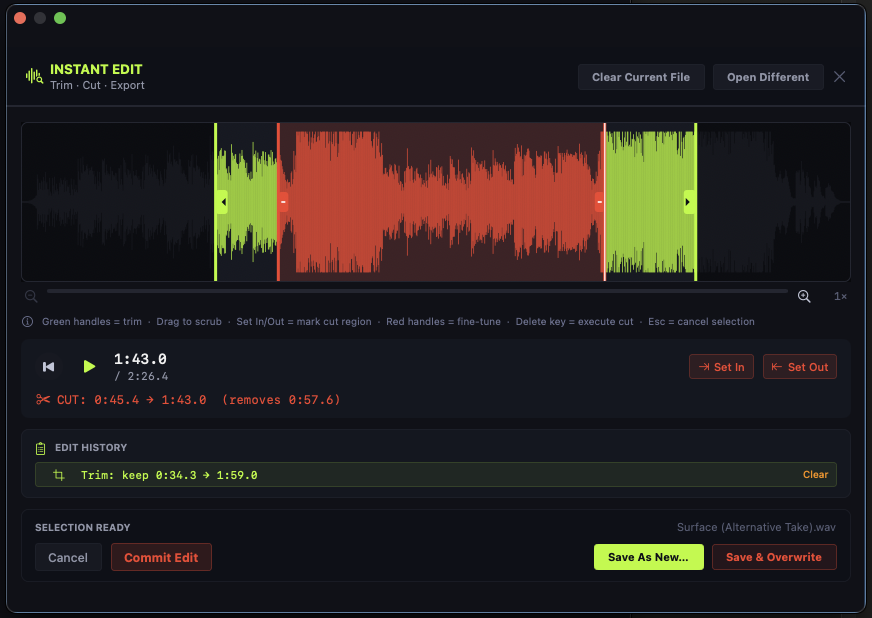Click the info icon beside the hints
Viewport: 872px width, 618px height.
pos(27,322)
